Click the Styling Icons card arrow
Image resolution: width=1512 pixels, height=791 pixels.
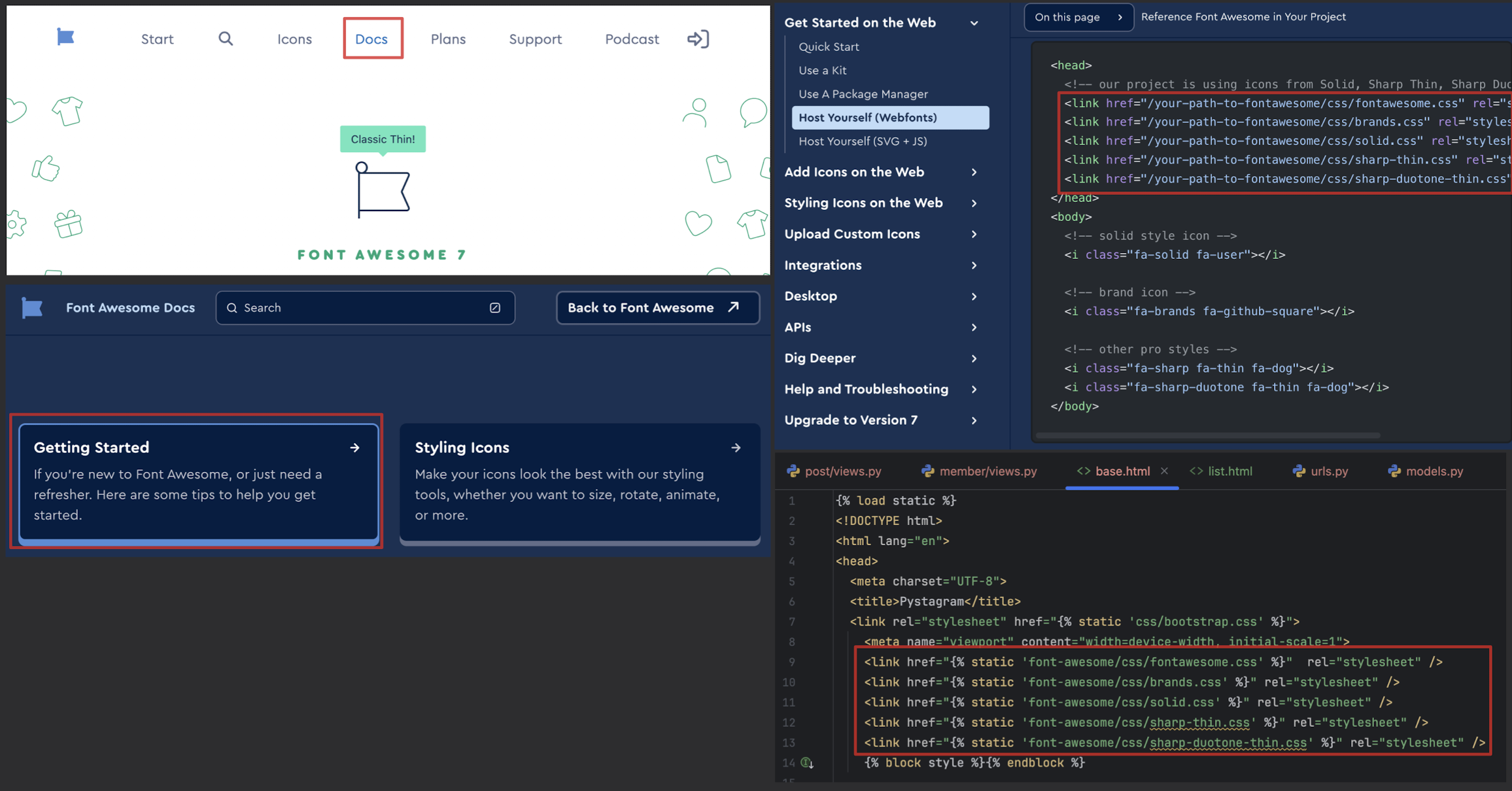click(736, 448)
